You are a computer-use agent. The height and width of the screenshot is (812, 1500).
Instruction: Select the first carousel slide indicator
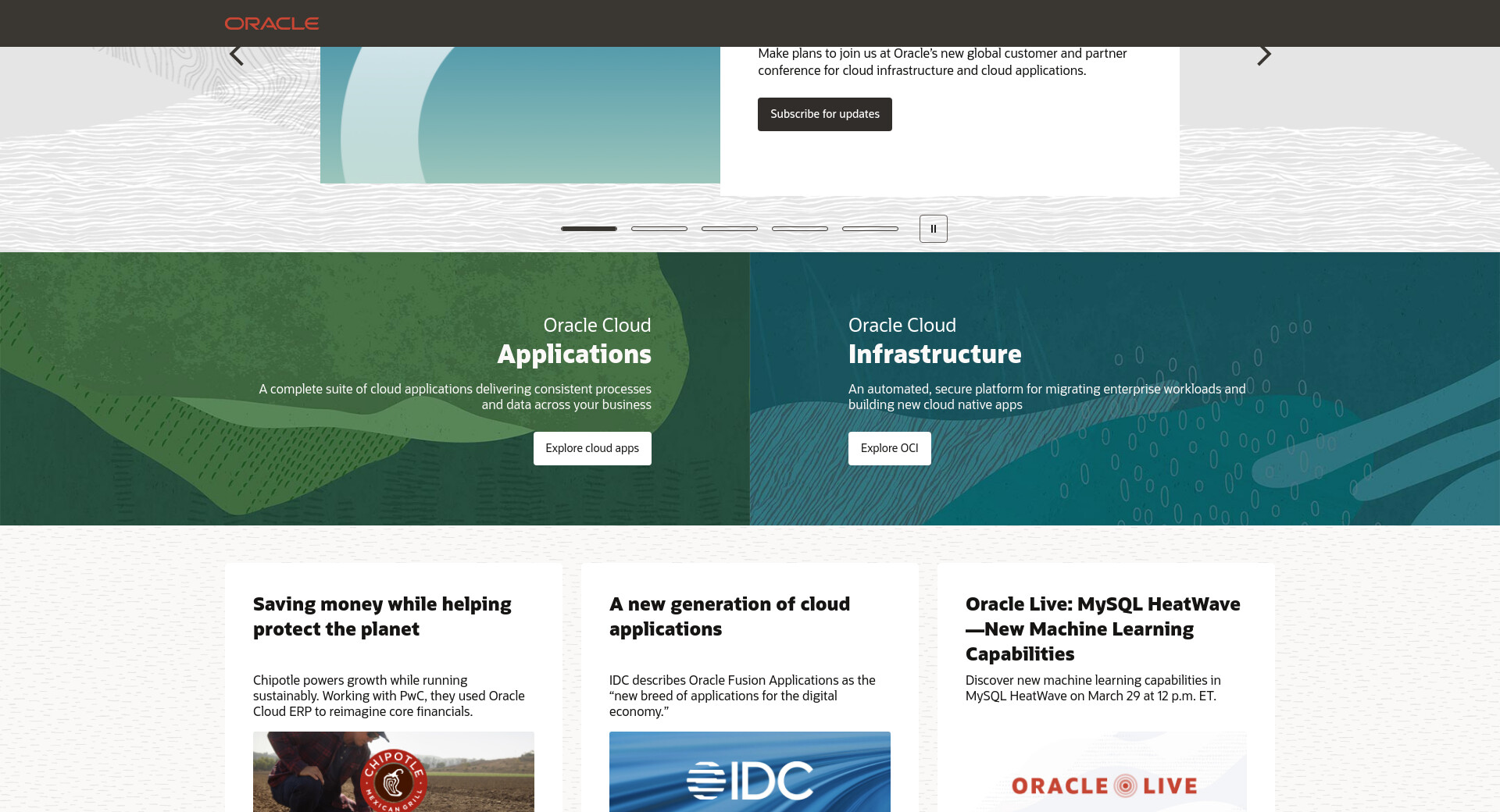click(x=589, y=229)
